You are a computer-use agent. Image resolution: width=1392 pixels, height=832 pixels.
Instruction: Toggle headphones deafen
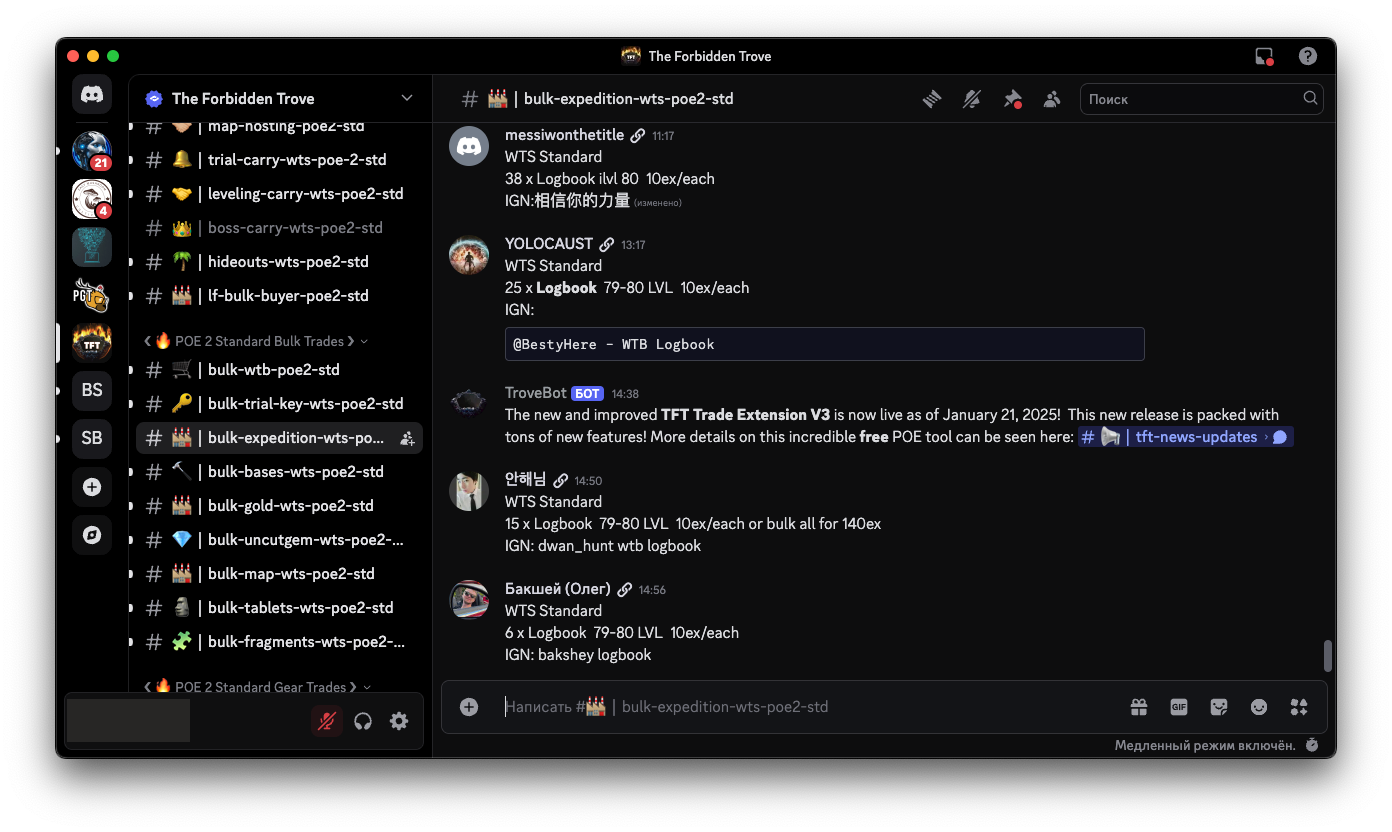coord(363,721)
